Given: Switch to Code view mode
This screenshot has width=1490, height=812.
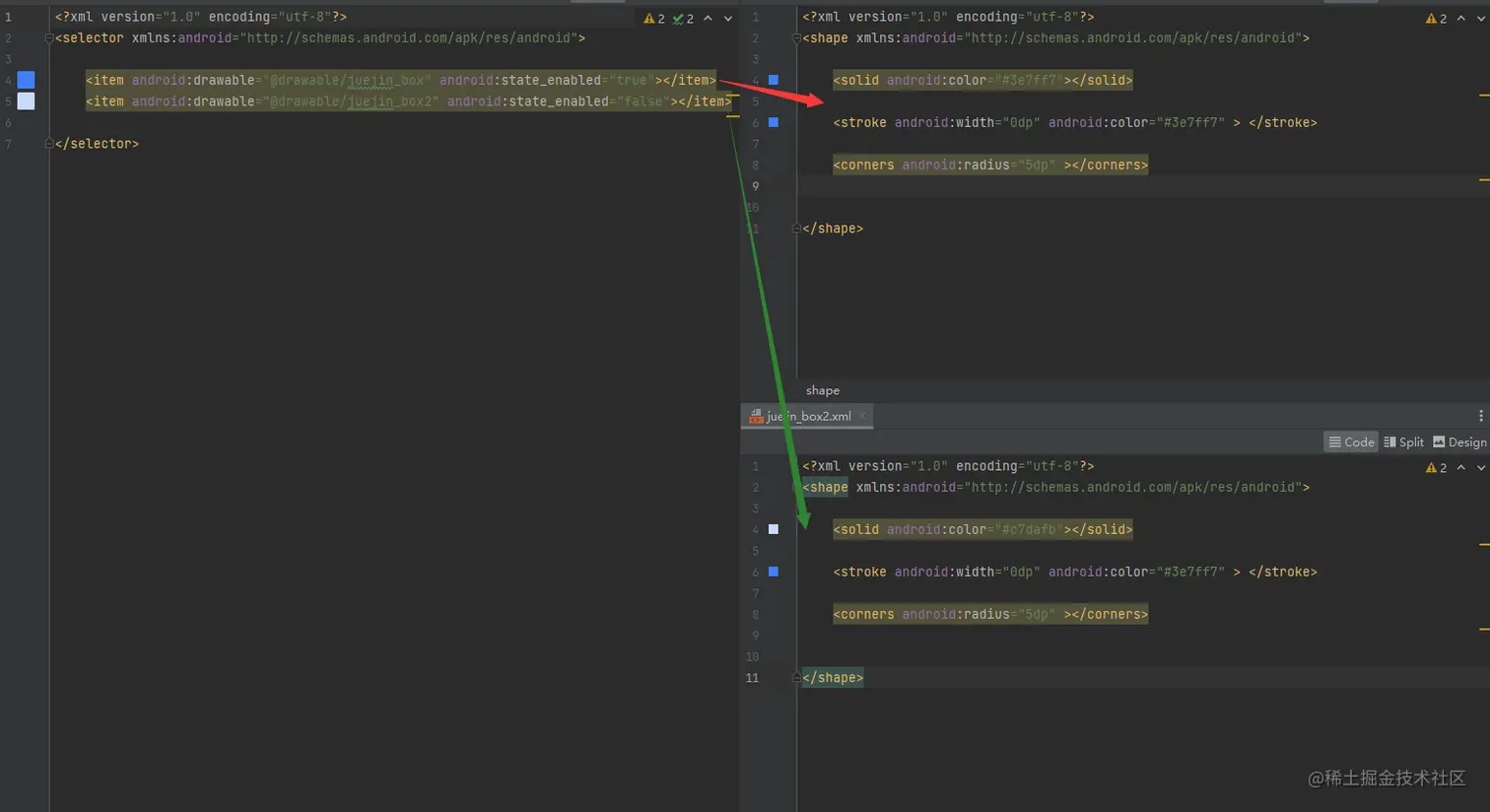Looking at the screenshot, I should click(x=1351, y=442).
